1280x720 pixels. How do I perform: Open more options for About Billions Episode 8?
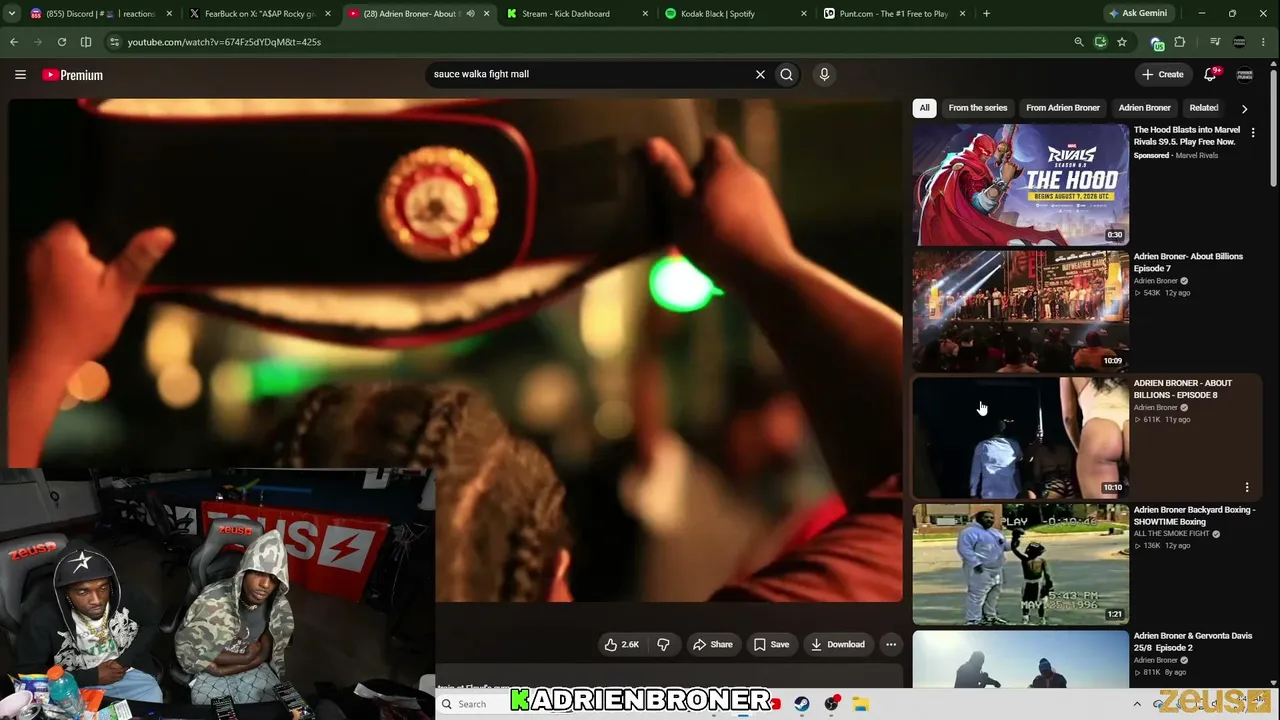(1247, 488)
